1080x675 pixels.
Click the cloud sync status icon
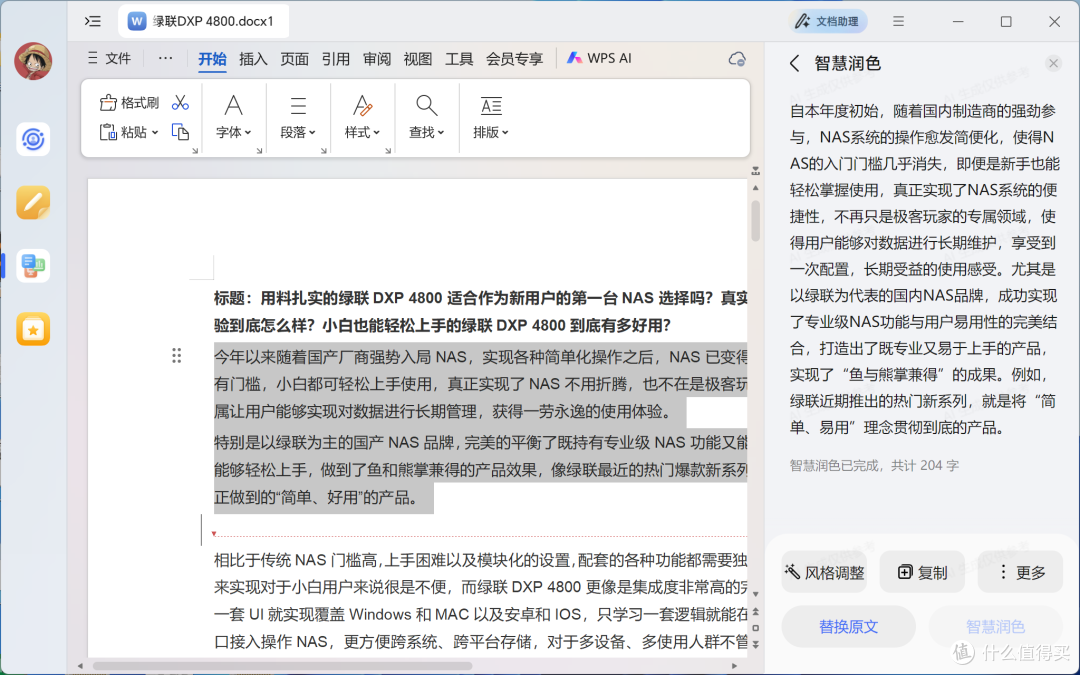(737, 59)
